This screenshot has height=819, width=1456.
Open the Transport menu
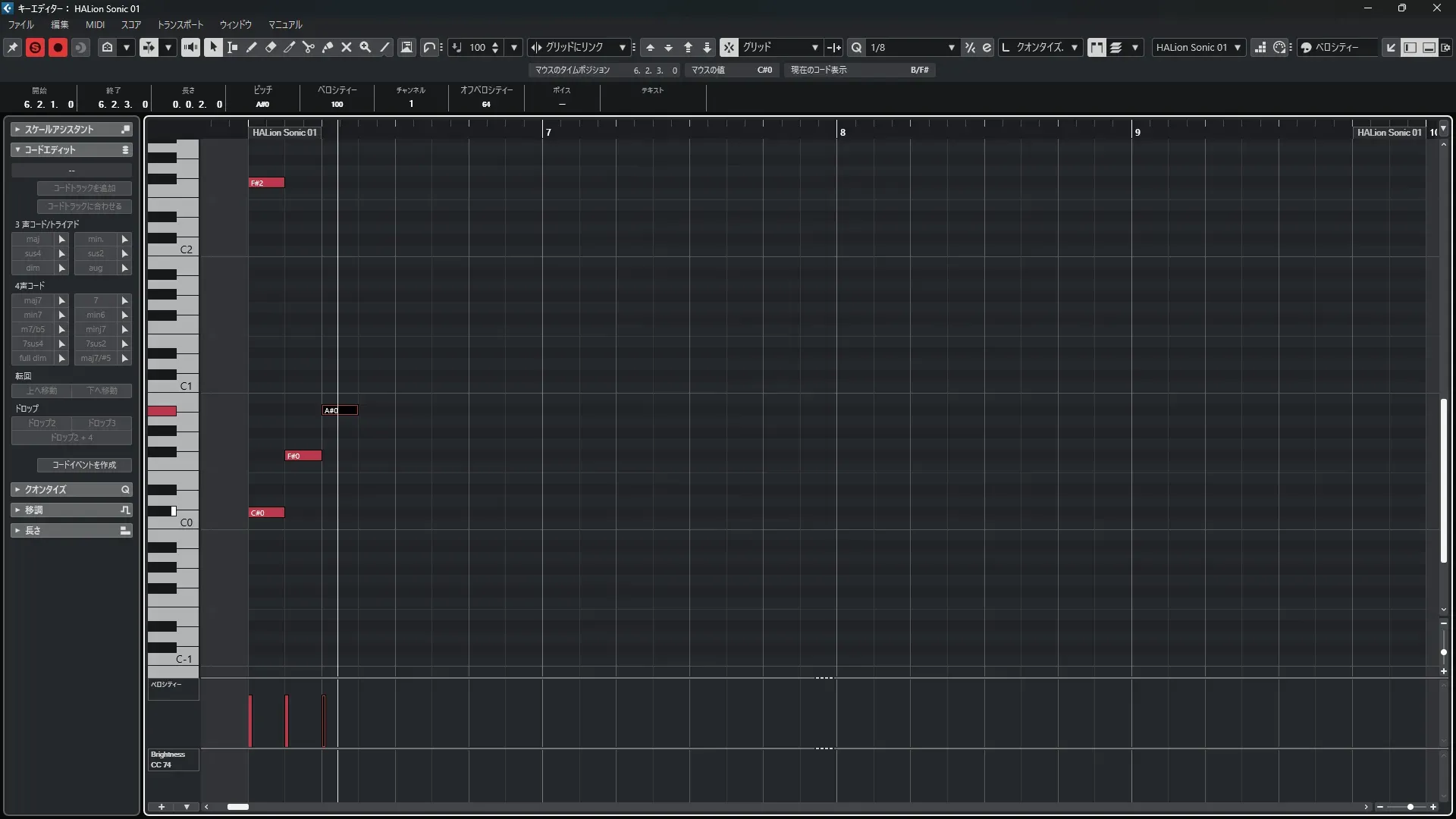(180, 24)
